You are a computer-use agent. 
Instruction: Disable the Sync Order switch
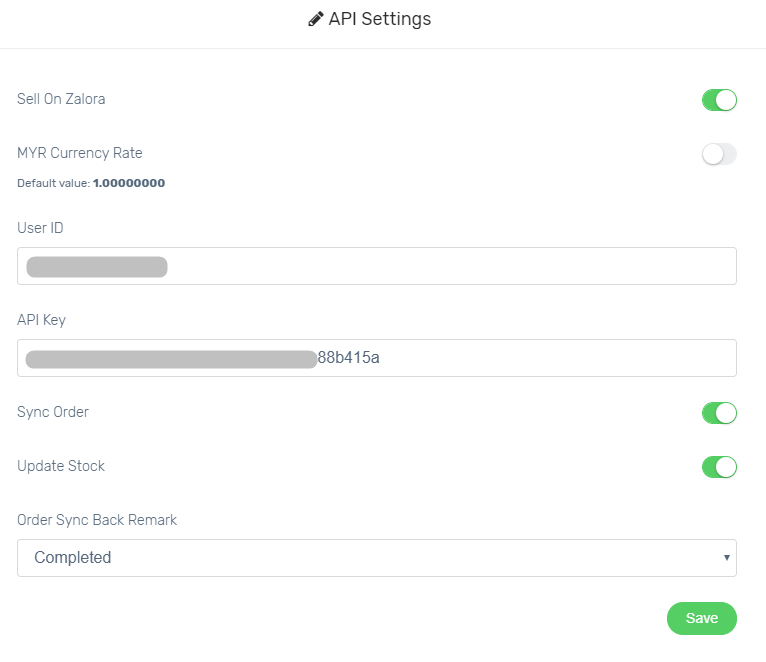(719, 413)
